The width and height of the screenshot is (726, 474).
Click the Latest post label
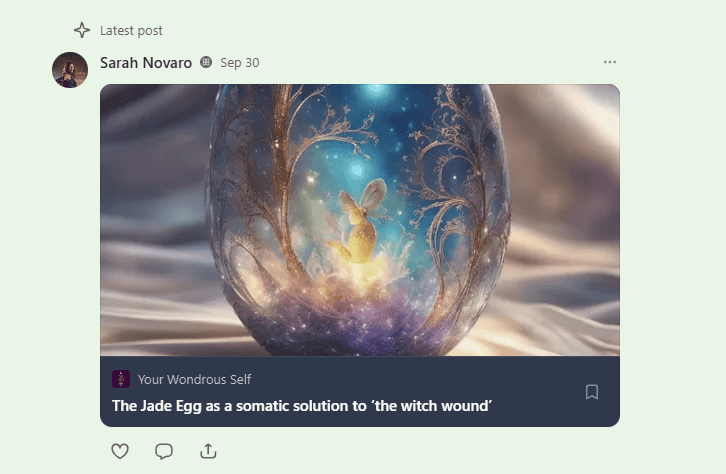tap(131, 31)
